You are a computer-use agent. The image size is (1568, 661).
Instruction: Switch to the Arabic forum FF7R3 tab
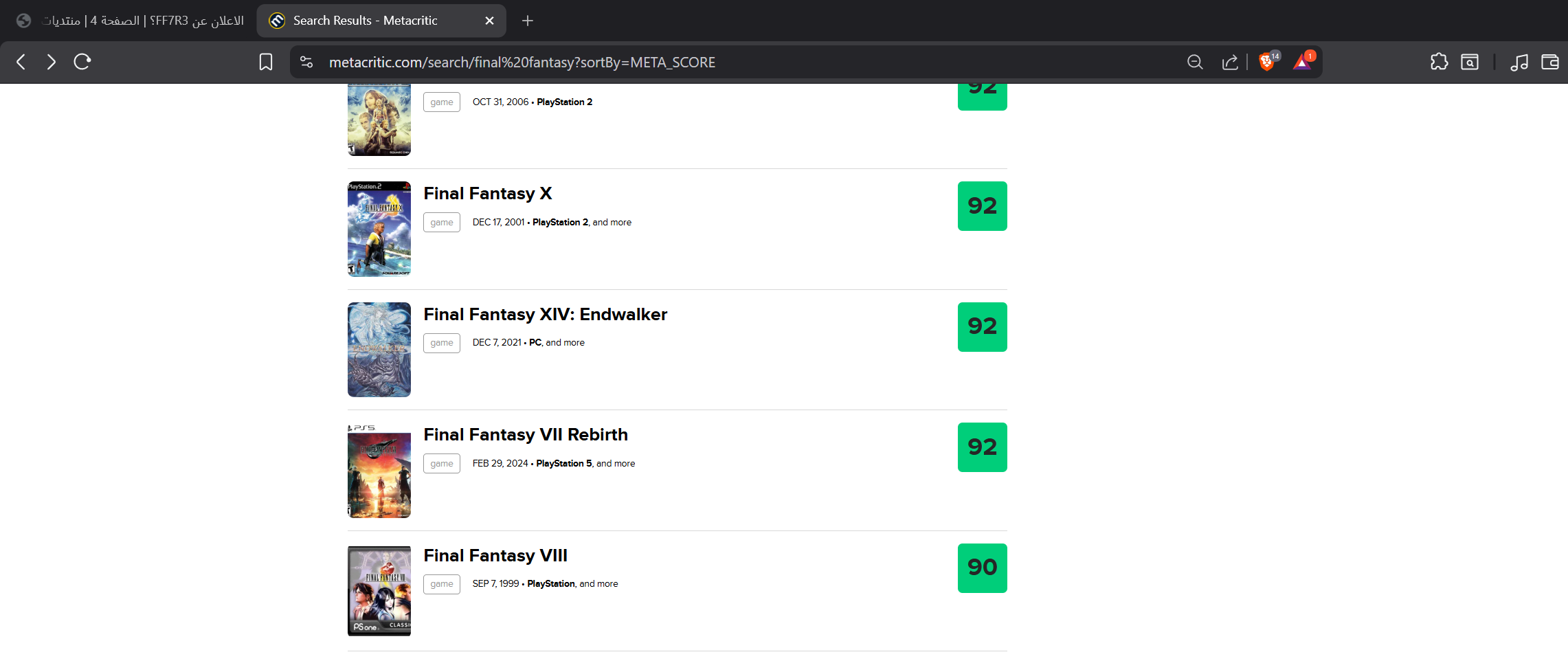tap(129, 21)
